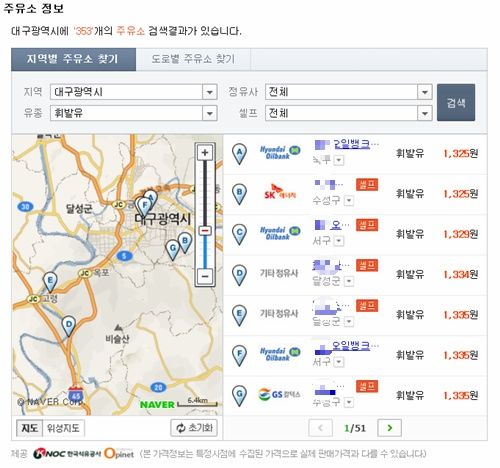
Task: Open the station name link in row C
Action: click(x=332, y=225)
